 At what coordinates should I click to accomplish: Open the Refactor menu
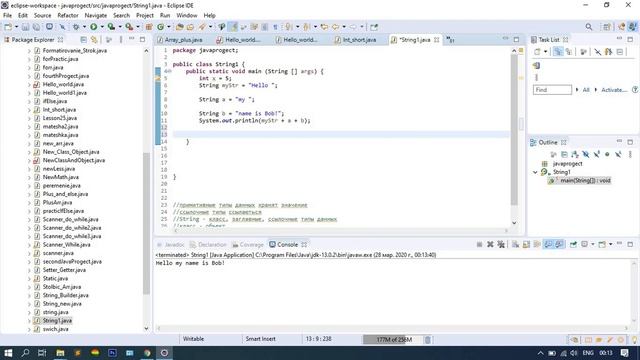(68, 16)
